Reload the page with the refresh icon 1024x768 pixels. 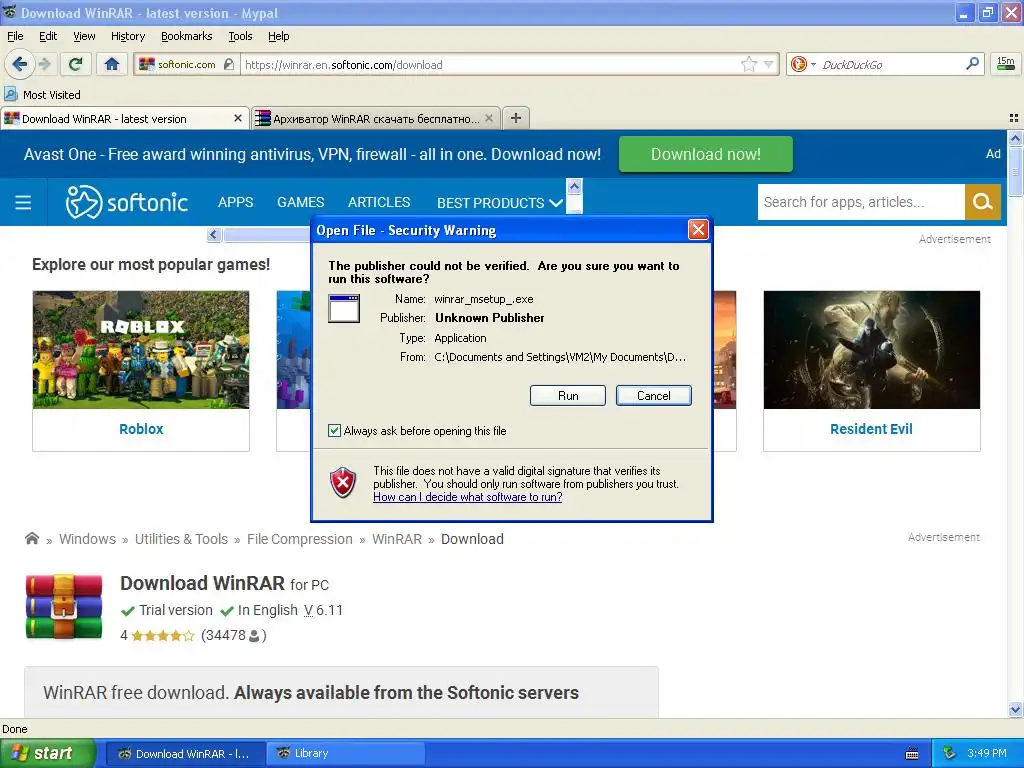coord(75,64)
